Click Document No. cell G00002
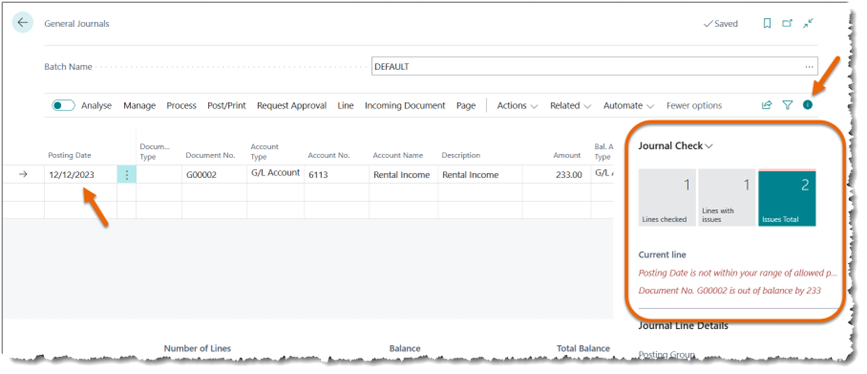867x374 pixels. point(215,175)
